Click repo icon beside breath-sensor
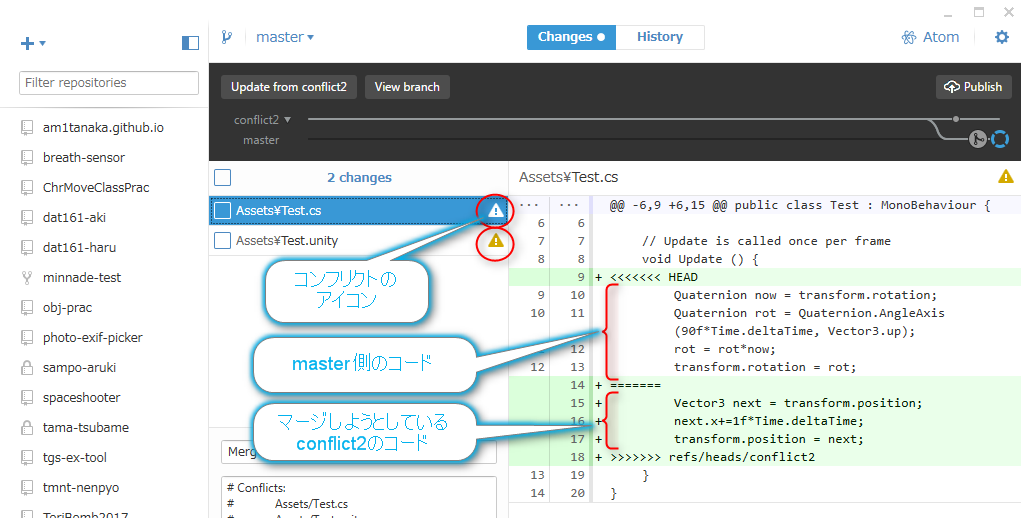The width and height of the screenshot is (1021, 518). coord(27,157)
